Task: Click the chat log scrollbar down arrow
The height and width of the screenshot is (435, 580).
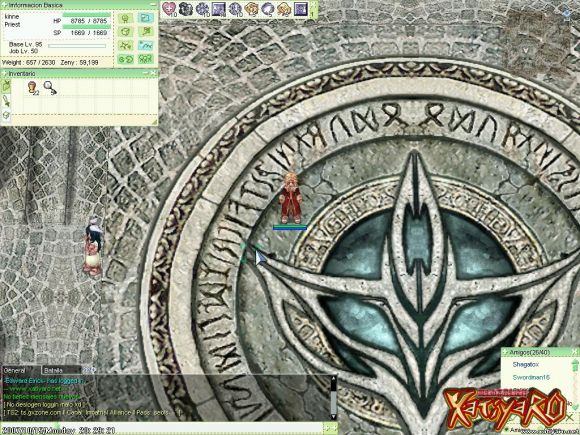Action: pyautogui.click(x=334, y=417)
